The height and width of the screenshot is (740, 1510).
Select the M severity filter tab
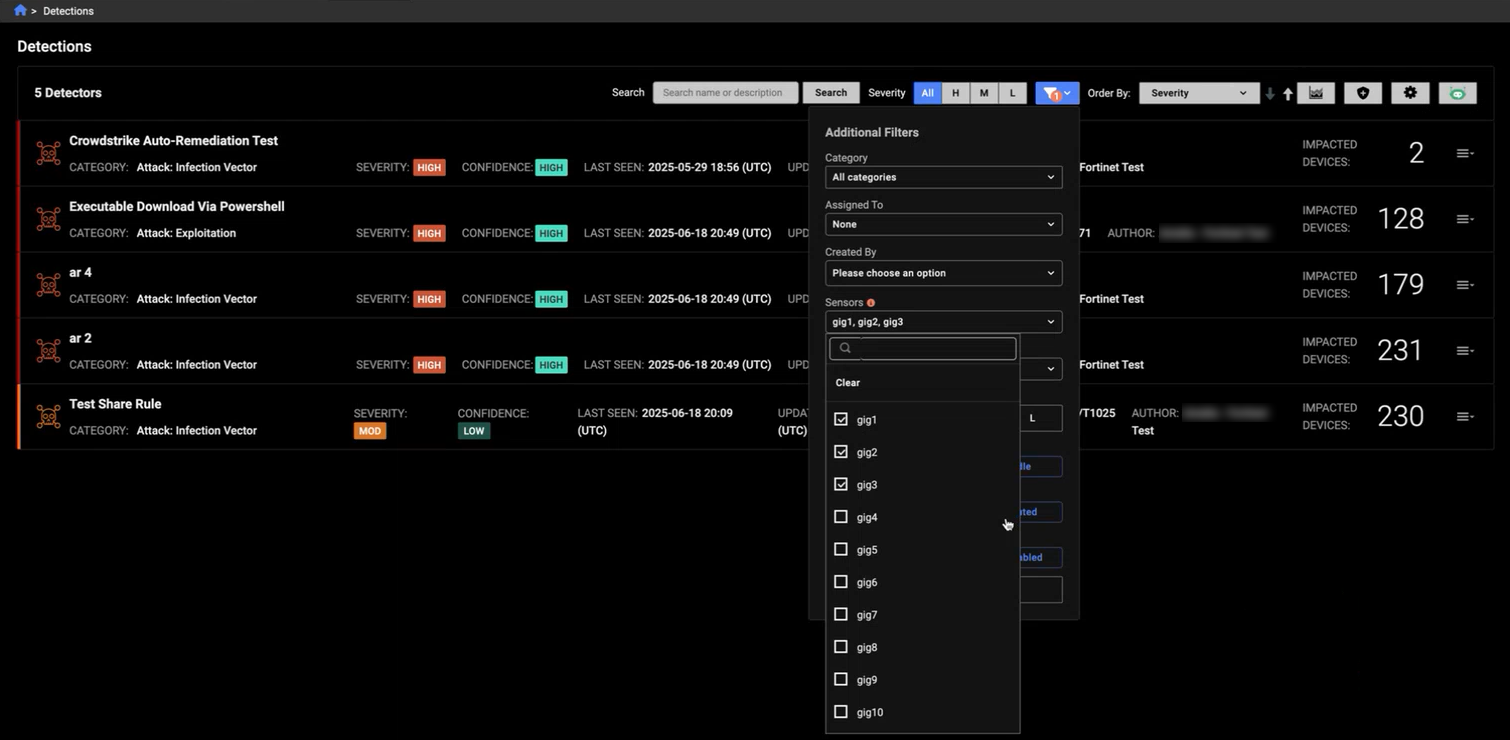point(984,93)
